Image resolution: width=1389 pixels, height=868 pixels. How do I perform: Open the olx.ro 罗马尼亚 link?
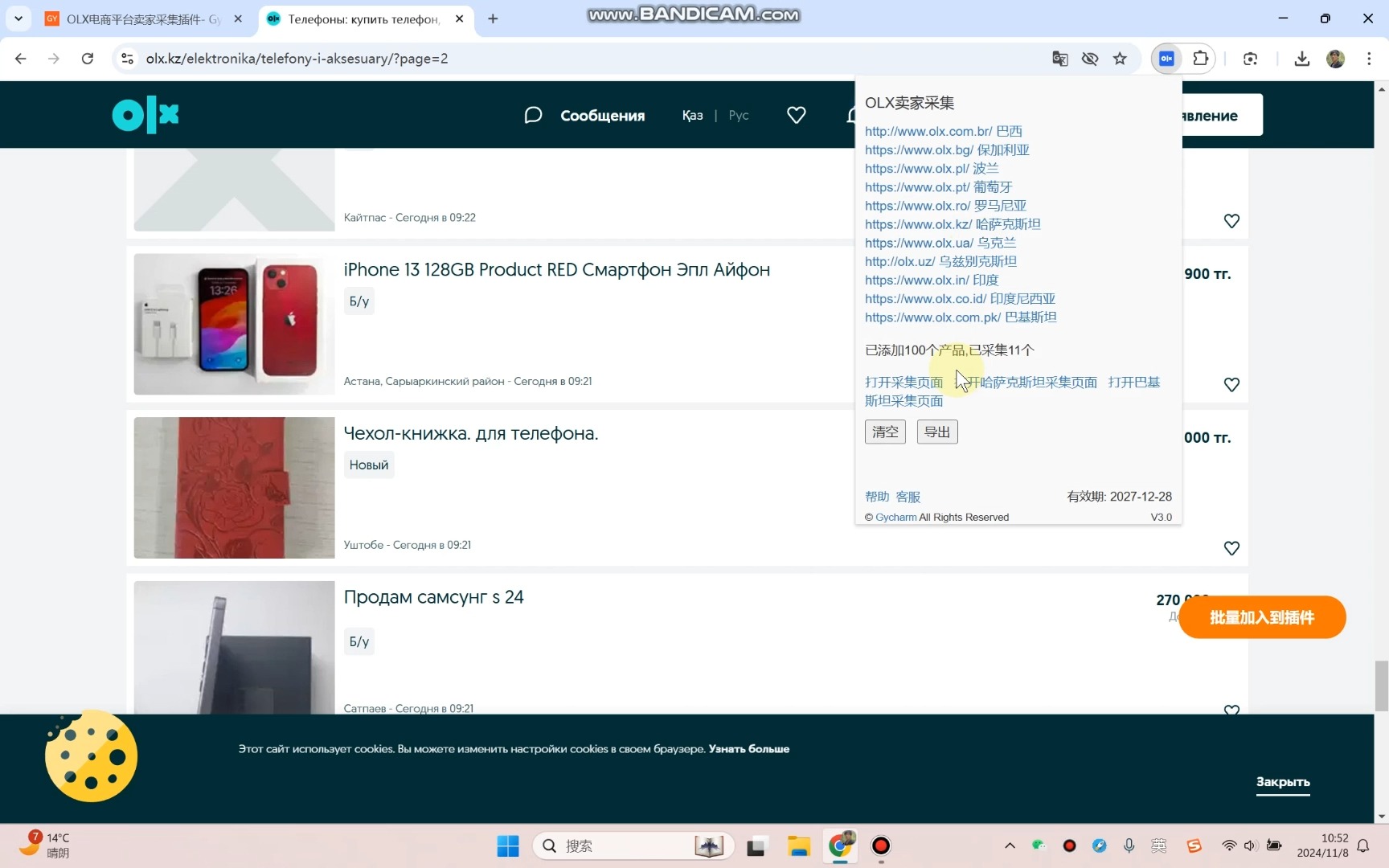(946, 205)
